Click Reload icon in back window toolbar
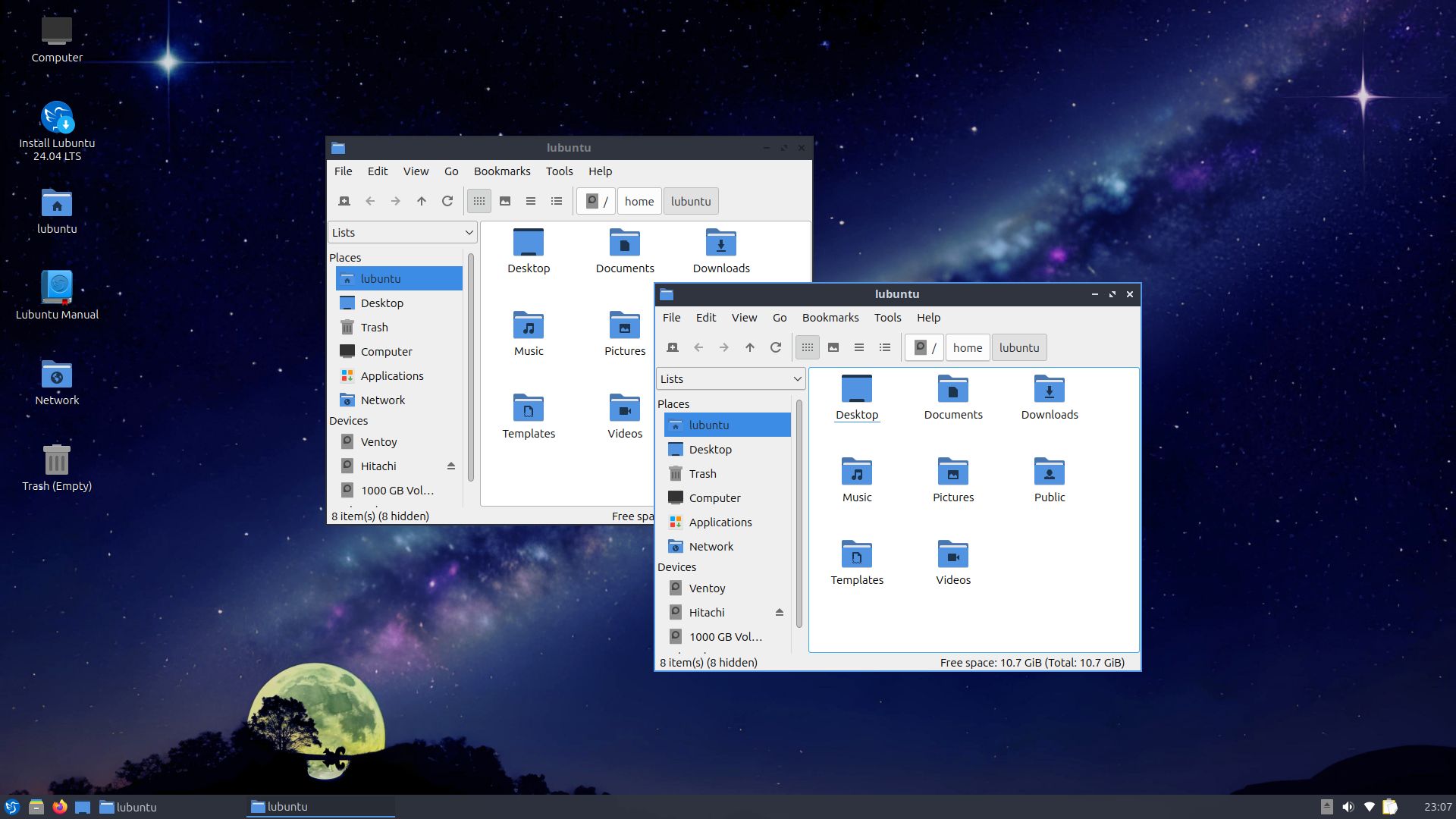 [447, 201]
